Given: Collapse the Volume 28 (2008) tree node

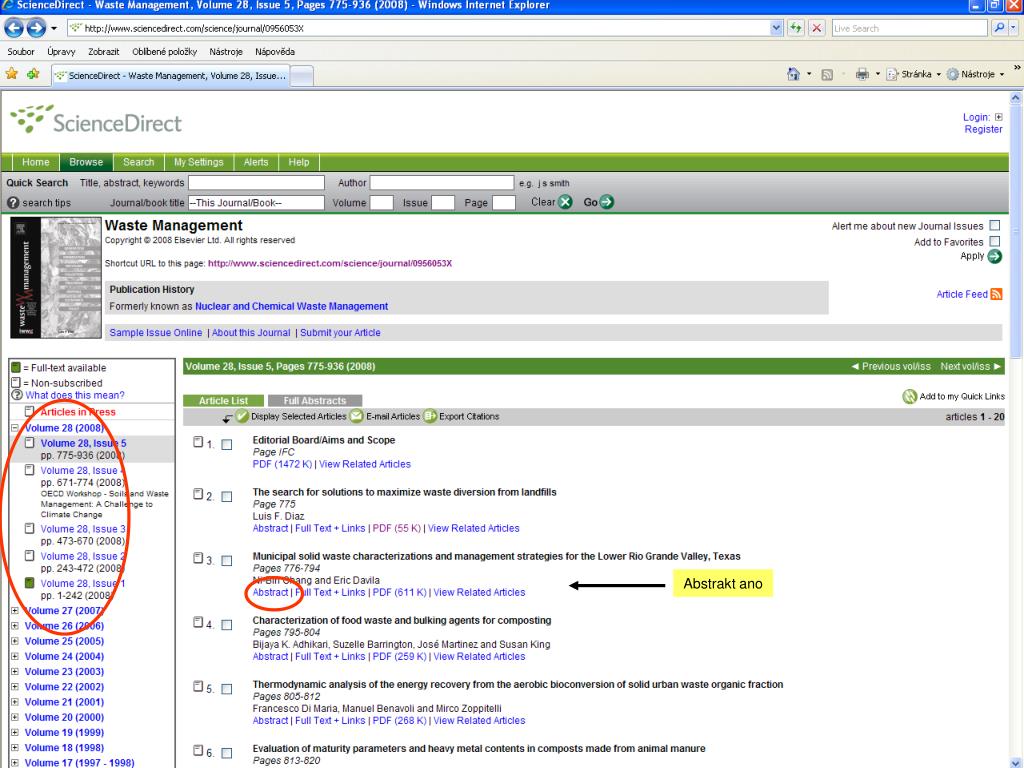Looking at the screenshot, I should point(15,428).
